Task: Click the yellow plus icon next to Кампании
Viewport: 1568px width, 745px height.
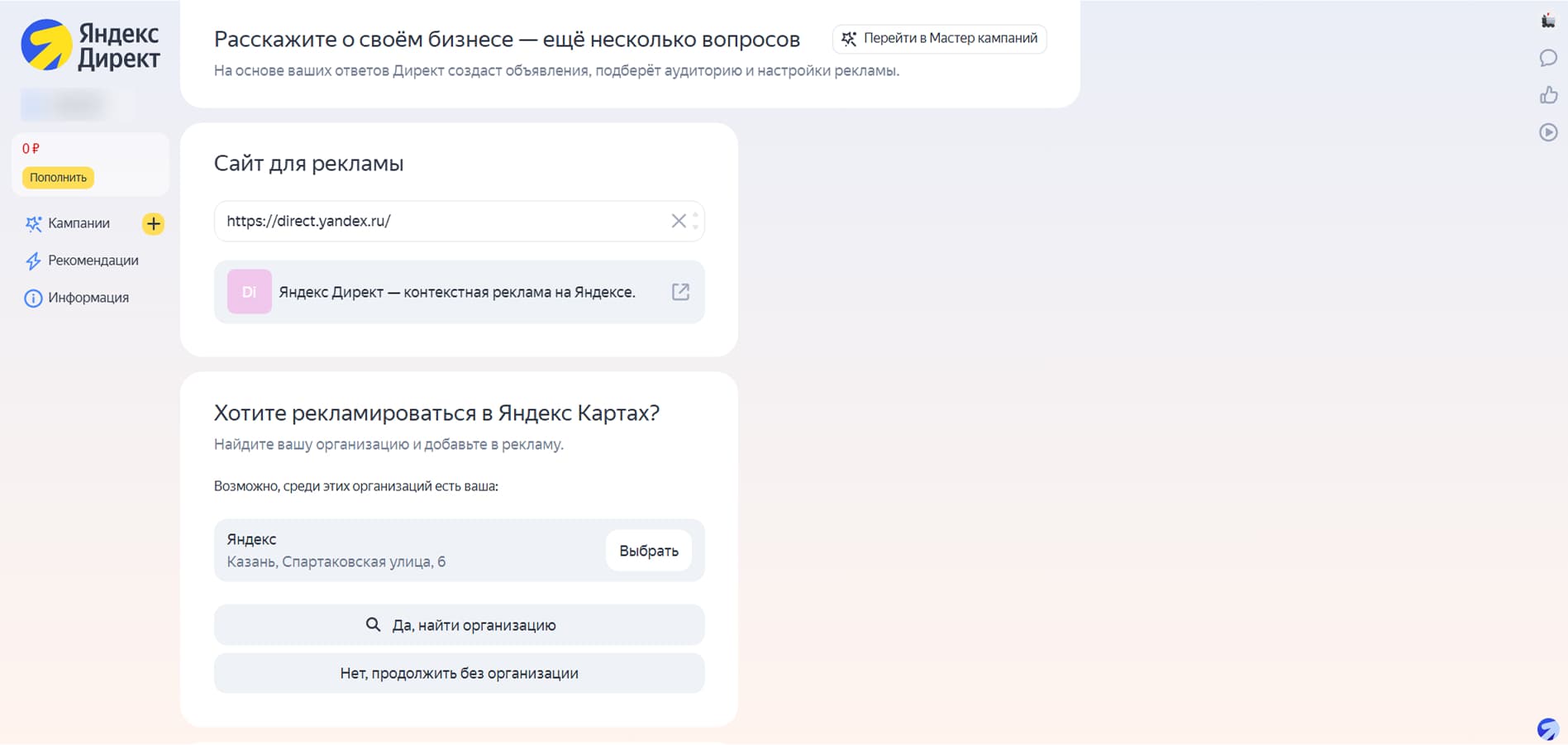Action: tap(153, 223)
